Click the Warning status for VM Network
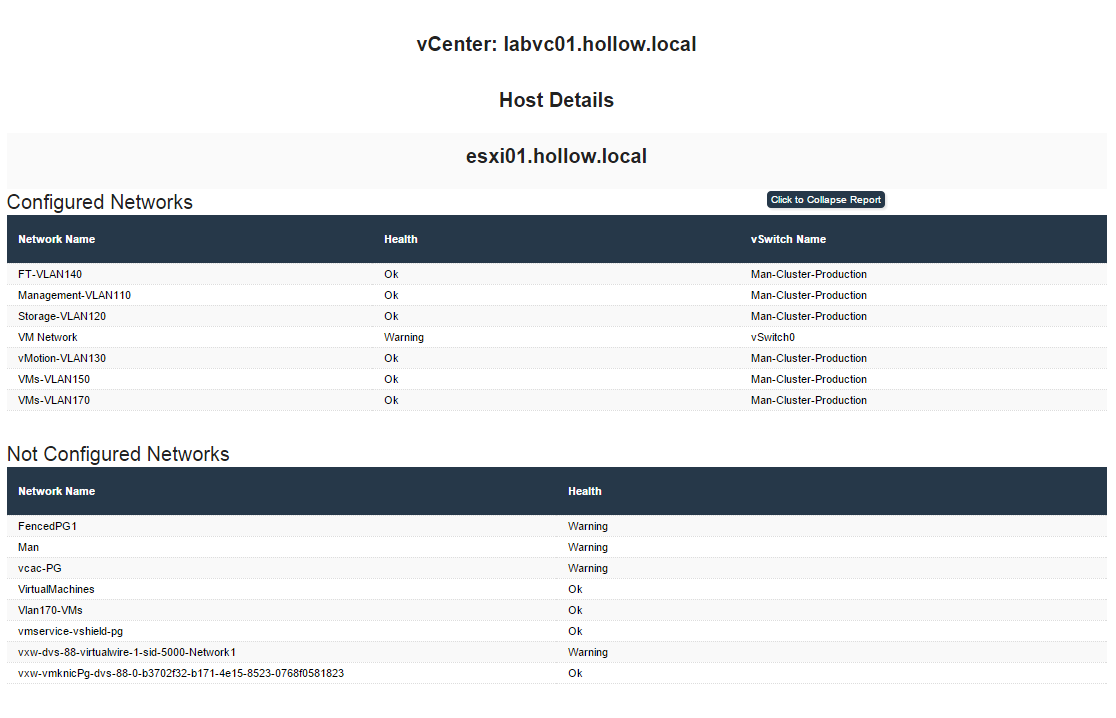Screen dimensions: 1116x718 (x=403, y=337)
